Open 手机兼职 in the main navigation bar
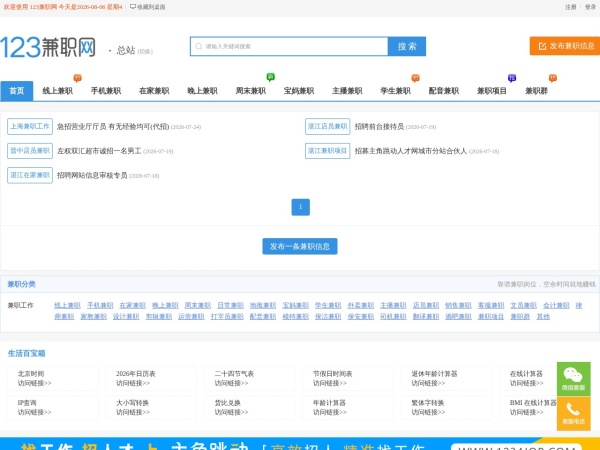The height and width of the screenshot is (450, 600). tap(106, 91)
